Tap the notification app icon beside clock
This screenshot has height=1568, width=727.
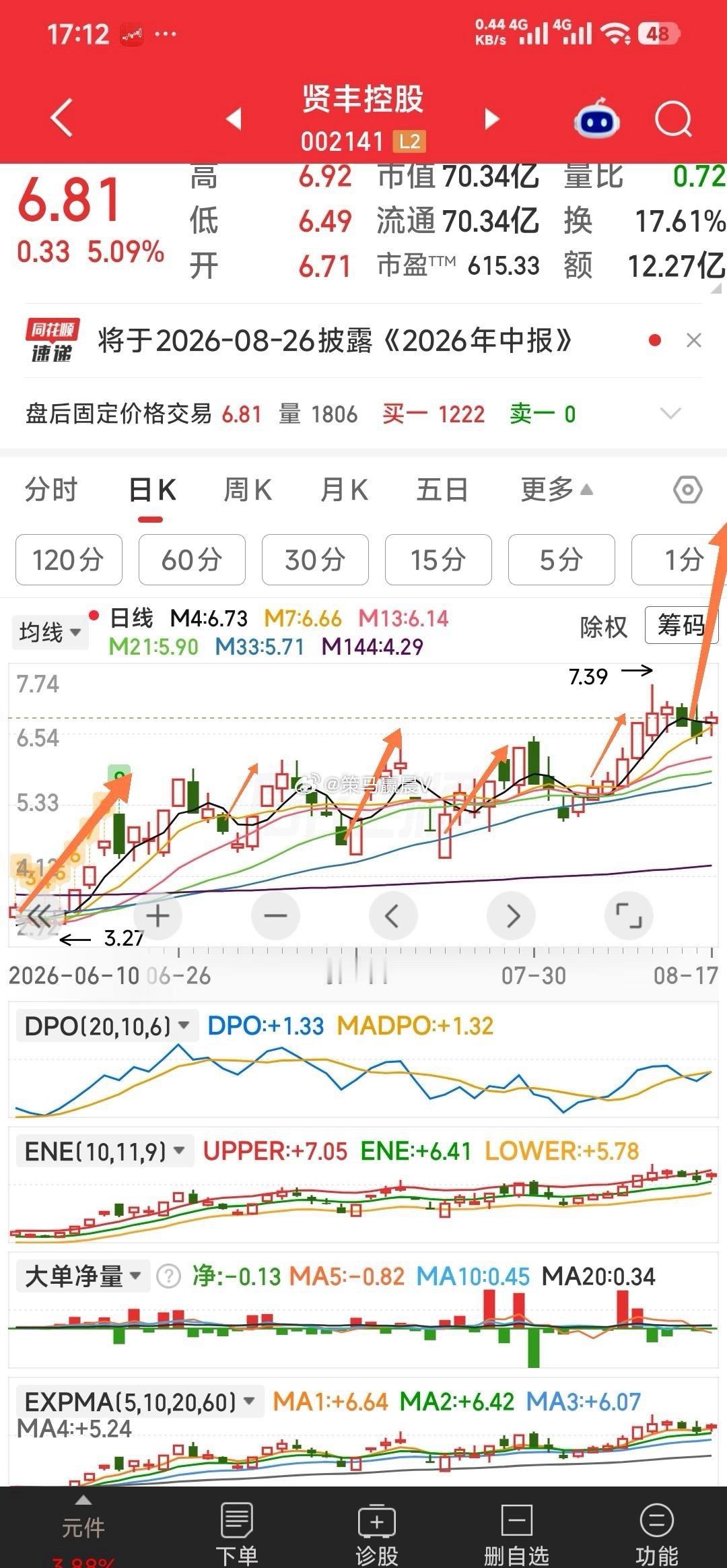(131, 34)
